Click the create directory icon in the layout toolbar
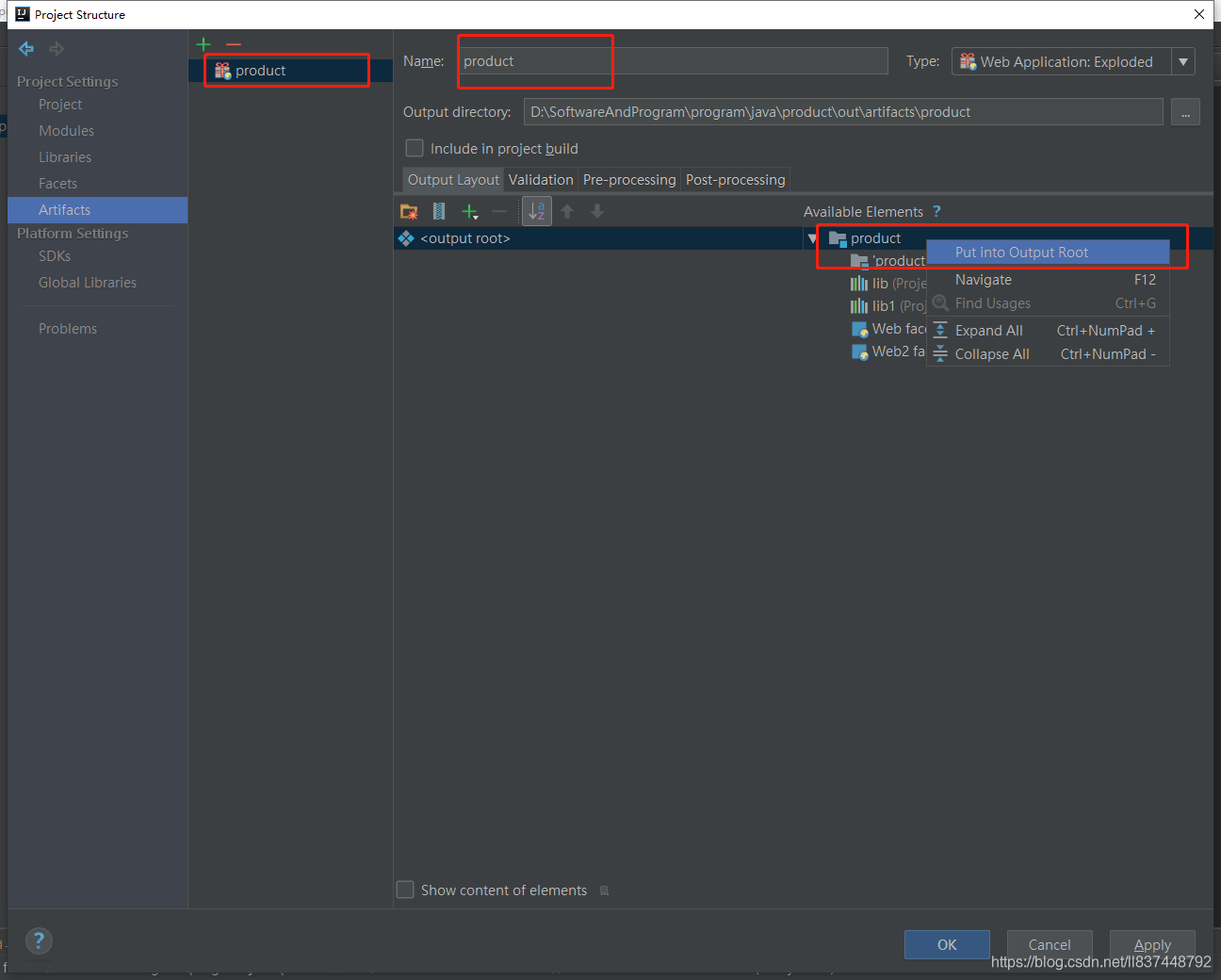 click(x=409, y=211)
